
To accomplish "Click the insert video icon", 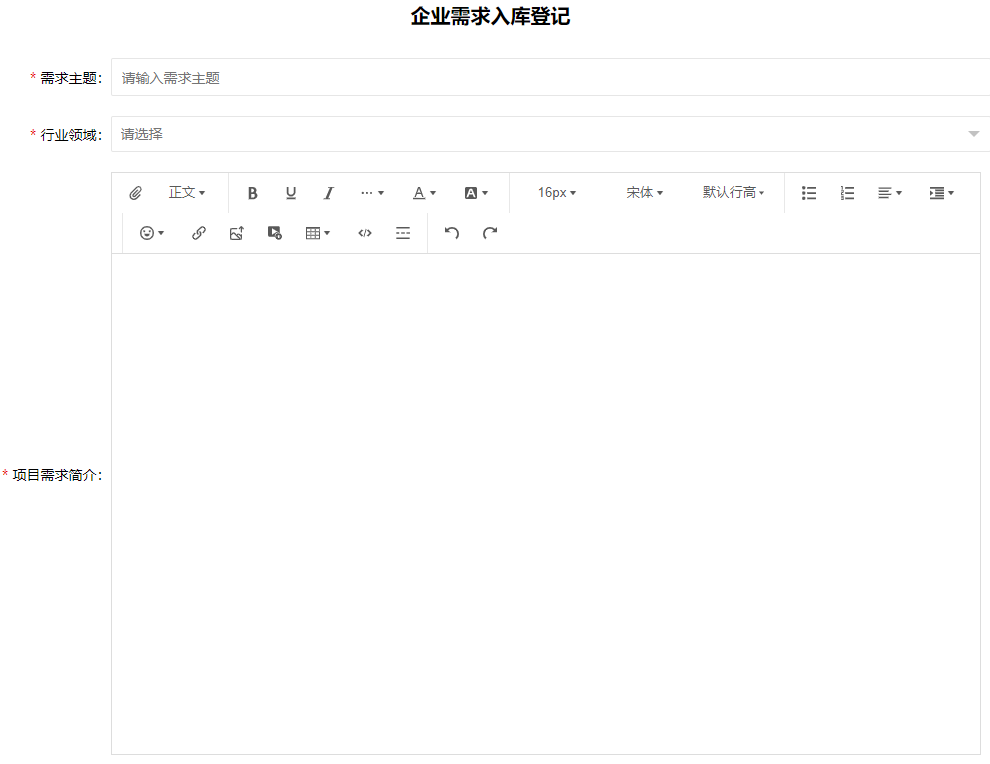I will [x=275, y=233].
